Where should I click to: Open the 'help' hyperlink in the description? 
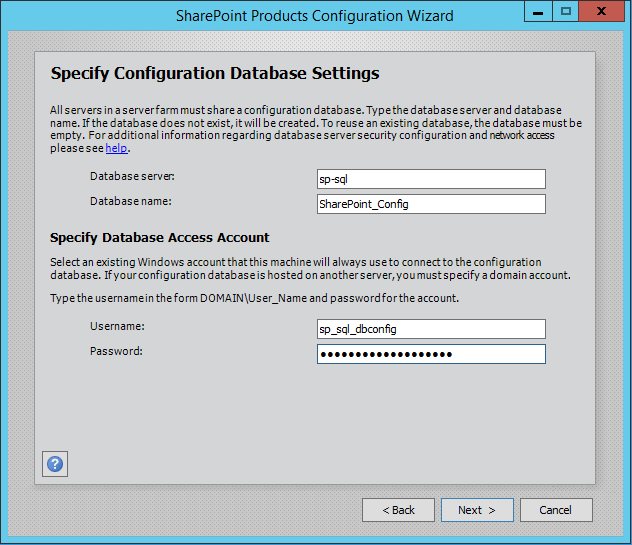coord(117,148)
